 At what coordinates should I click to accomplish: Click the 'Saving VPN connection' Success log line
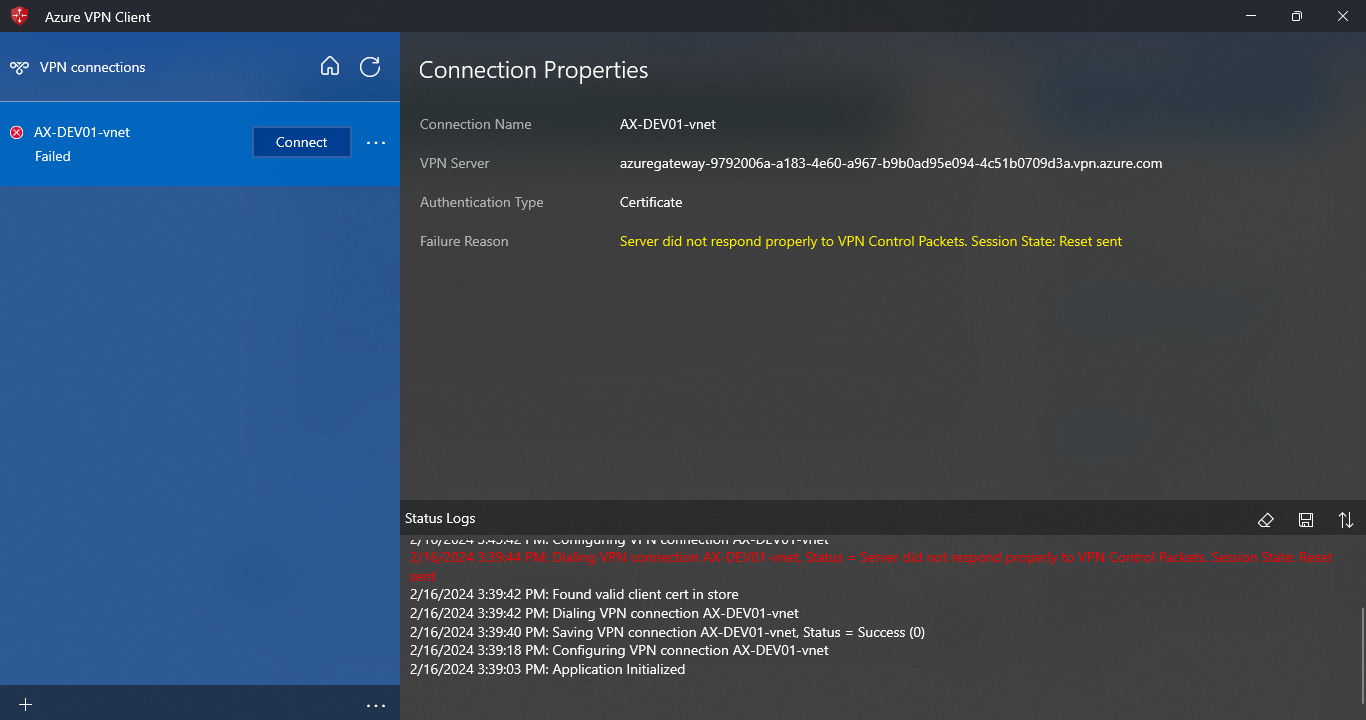click(x=667, y=632)
